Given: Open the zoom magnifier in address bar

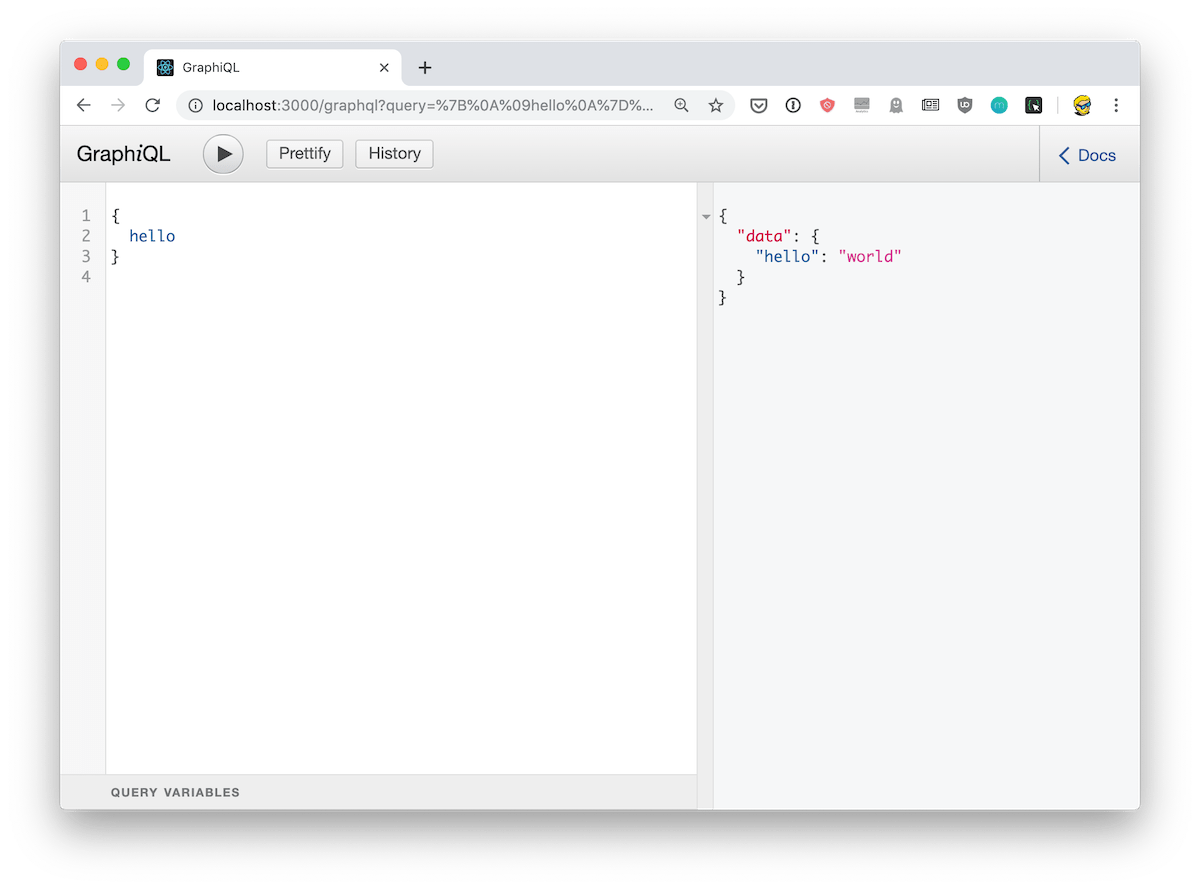Looking at the screenshot, I should (x=682, y=105).
